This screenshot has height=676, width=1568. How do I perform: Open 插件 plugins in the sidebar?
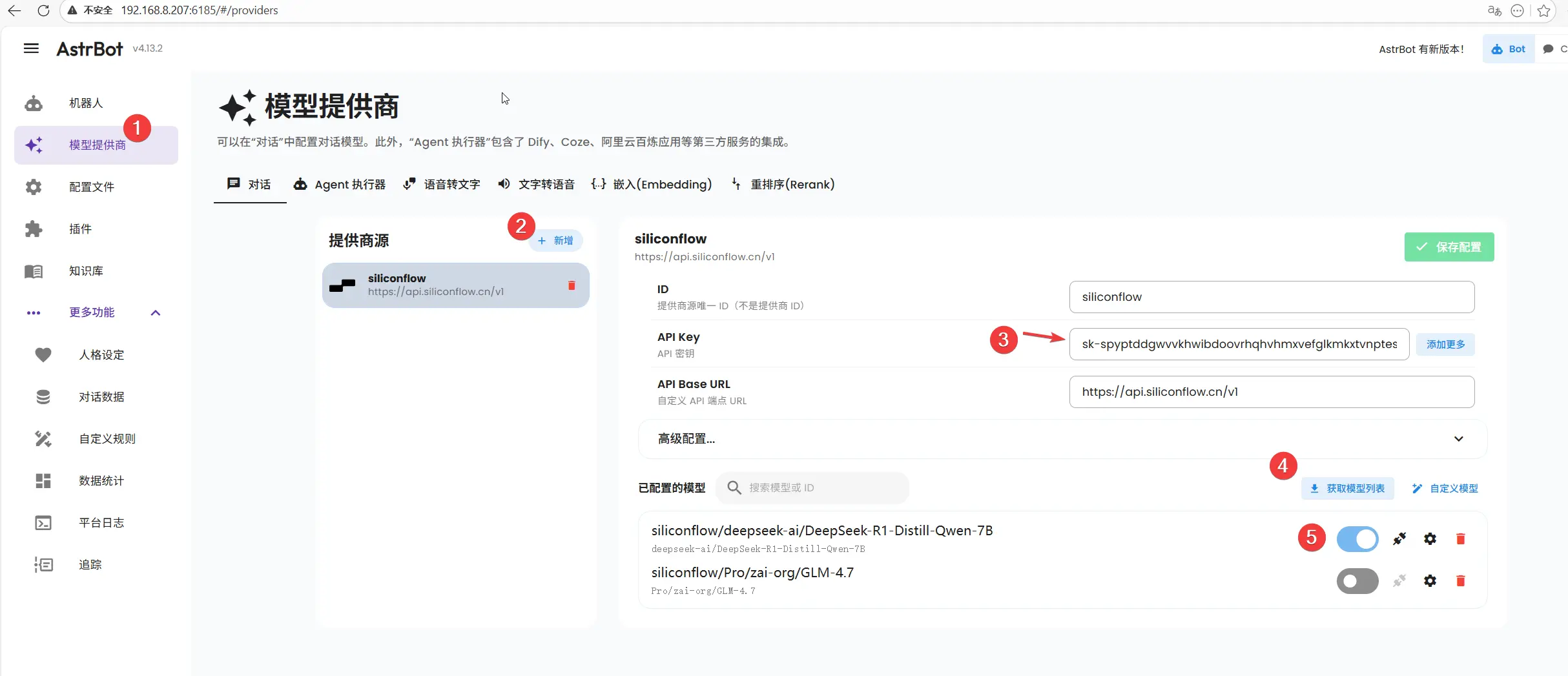coord(80,229)
